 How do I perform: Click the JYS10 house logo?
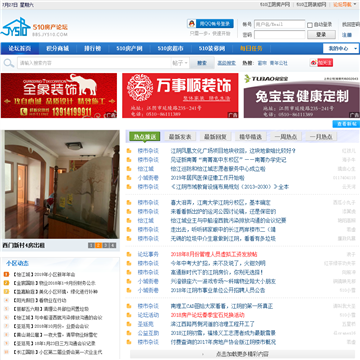point(16,27)
